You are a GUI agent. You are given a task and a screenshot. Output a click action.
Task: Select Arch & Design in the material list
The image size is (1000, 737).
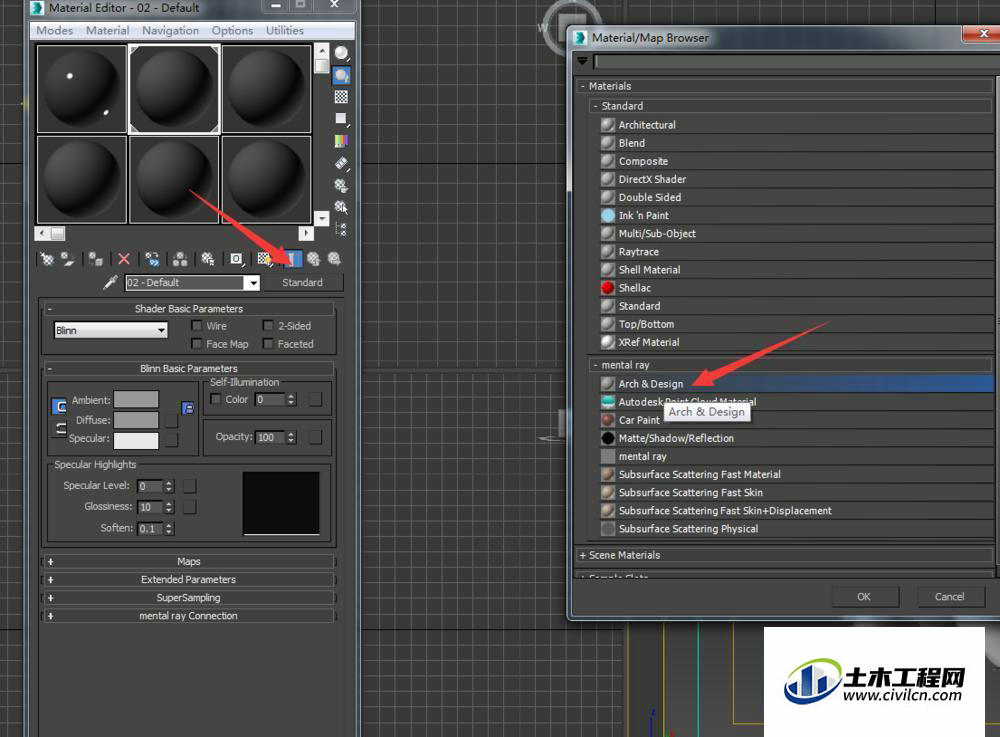pyautogui.click(x=796, y=384)
